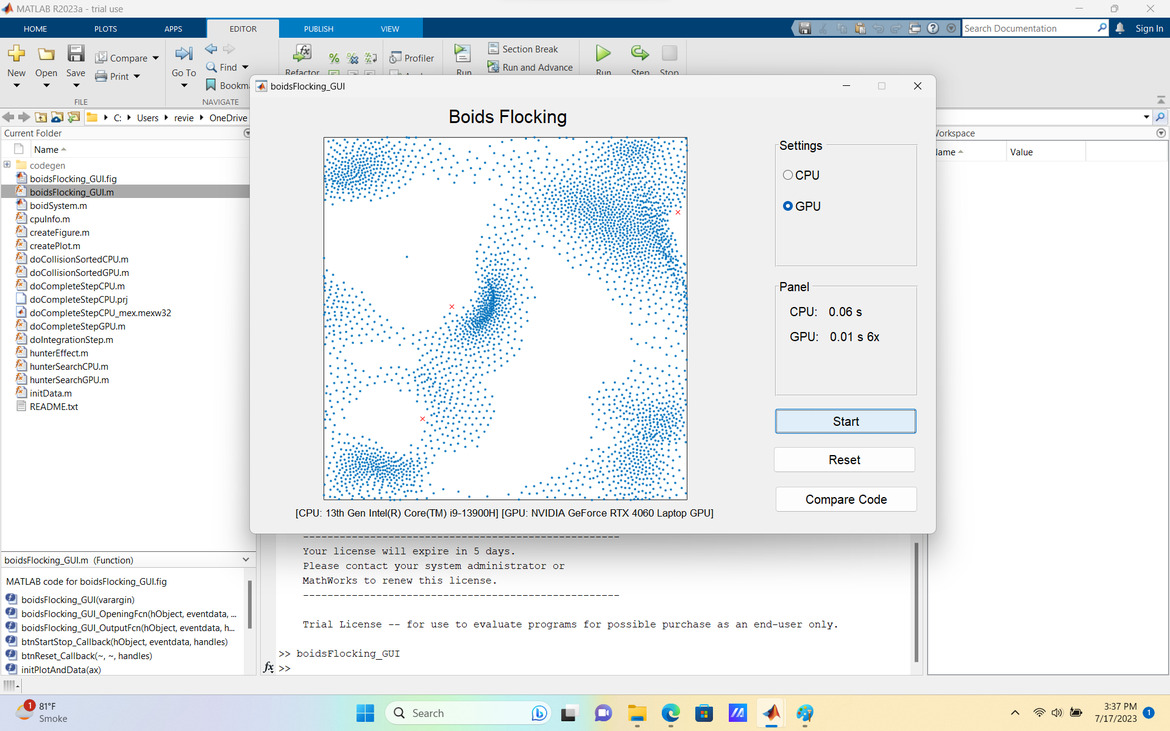Click the Print icon in the toolstrip

(101, 76)
